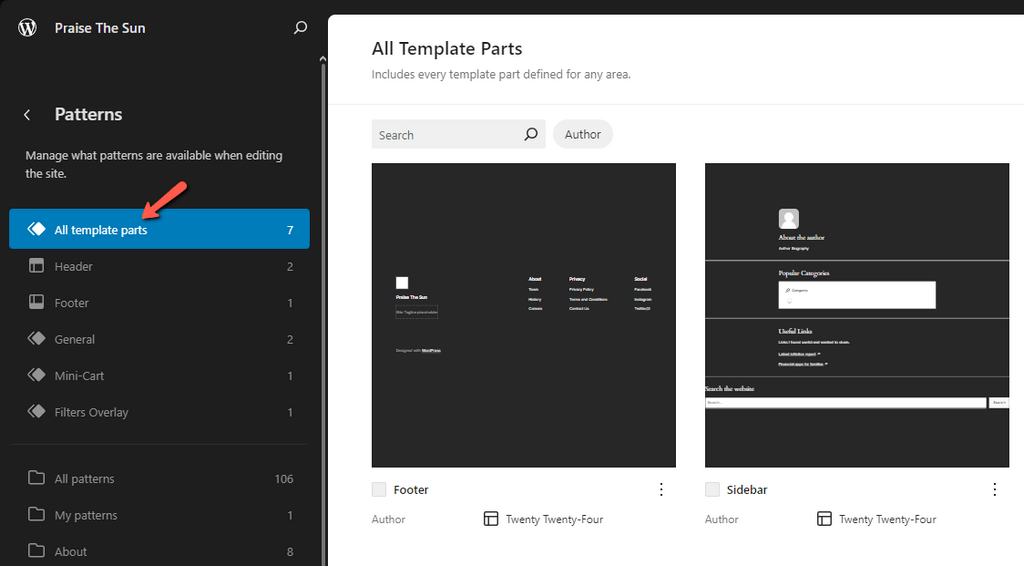Open the Mini-Cart template parts category
Viewport: 1024px width, 566px height.
pyautogui.click(x=79, y=376)
